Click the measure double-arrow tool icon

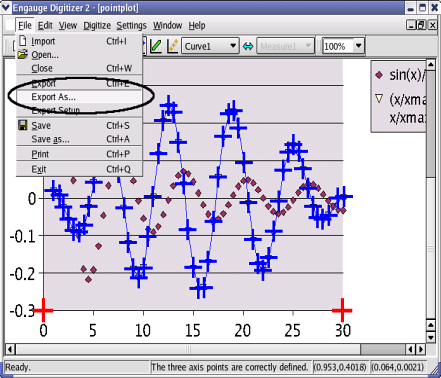pos(248,46)
